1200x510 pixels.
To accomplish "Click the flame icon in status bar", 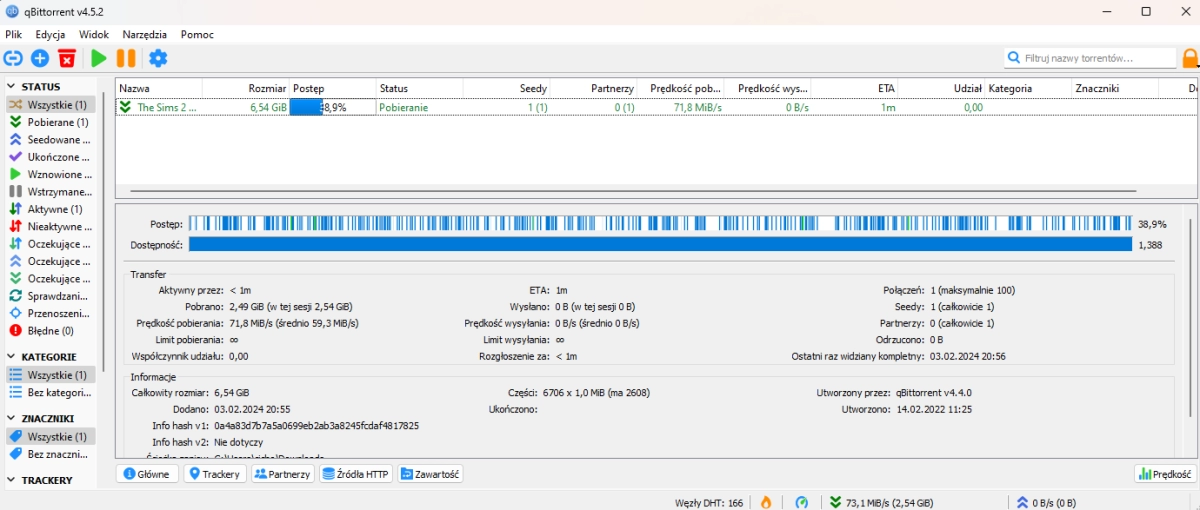I will (x=766, y=502).
